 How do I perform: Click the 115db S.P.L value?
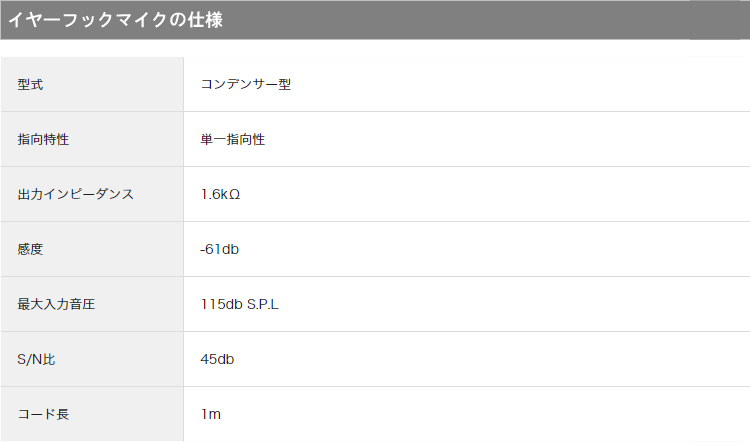point(239,304)
